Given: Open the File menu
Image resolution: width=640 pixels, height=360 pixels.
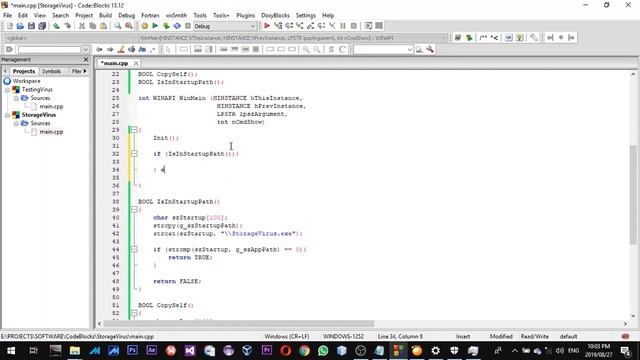Looking at the screenshot, I should tap(7, 15).
